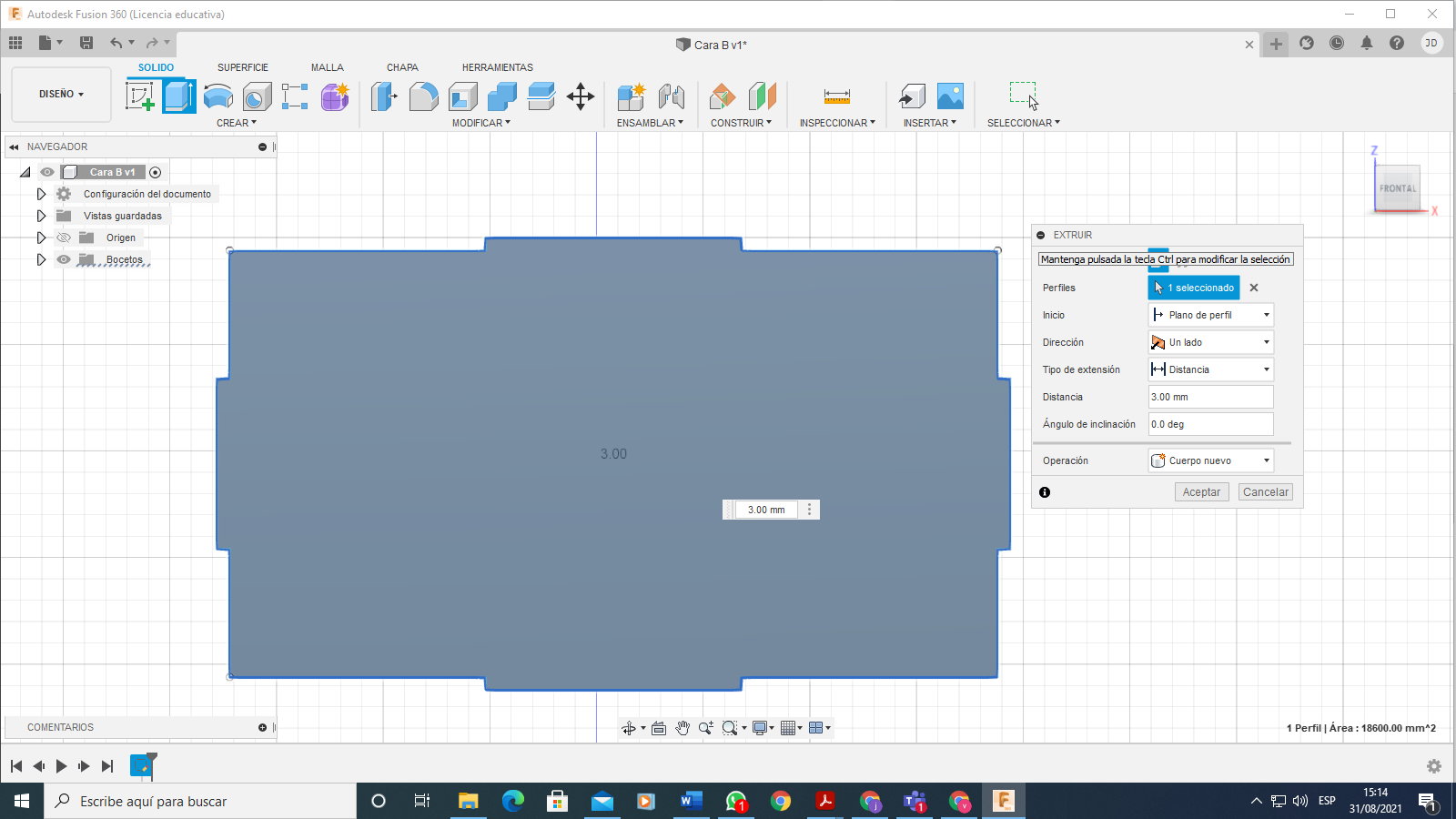Click the Zoom magnifier icon
Screen dimensions: 1456x819
coord(705,728)
